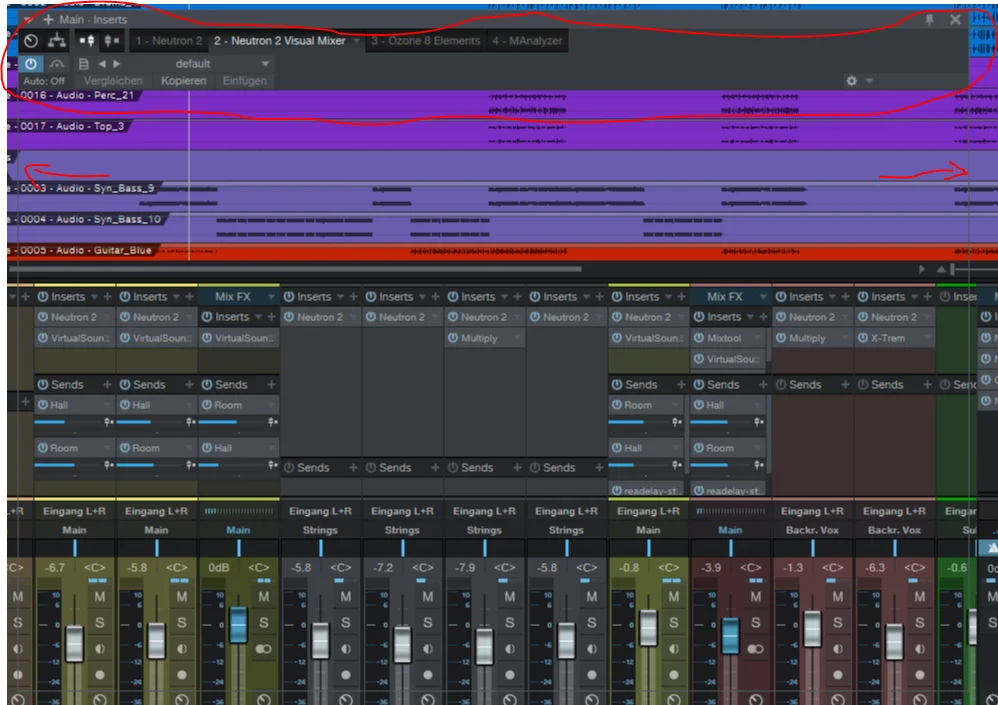Click the bypass arc icon beside plugin power
This screenshot has width=998, height=705.
57,64
